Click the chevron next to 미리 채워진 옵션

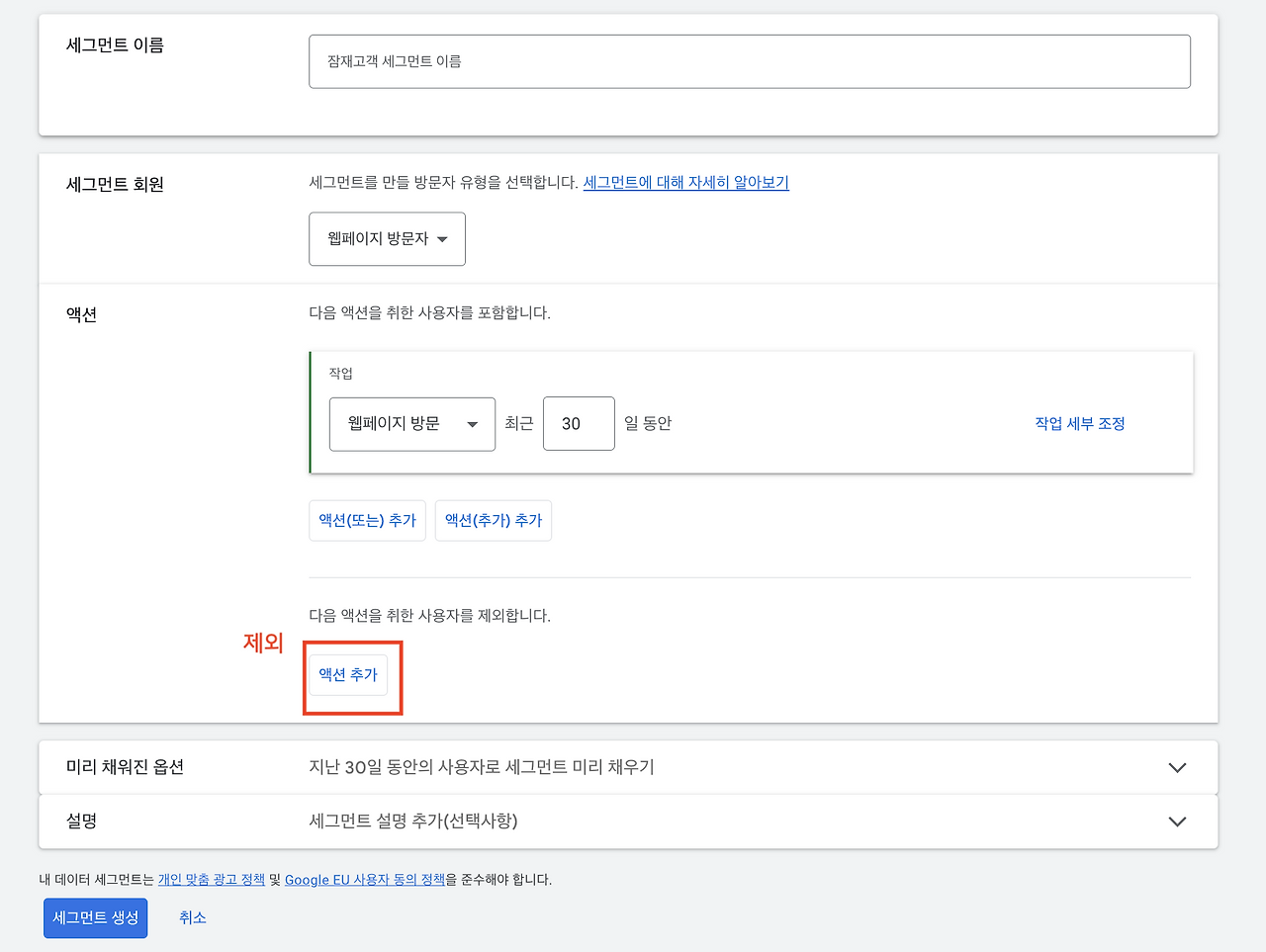point(1176,766)
